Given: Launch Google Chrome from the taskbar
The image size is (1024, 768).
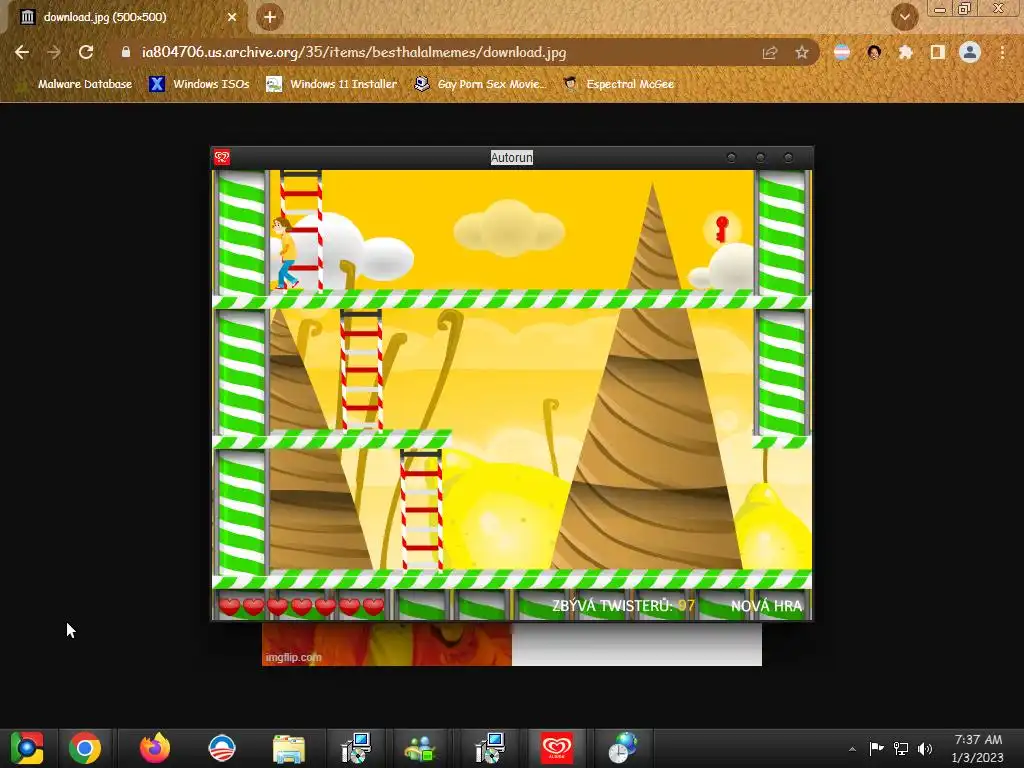Looking at the screenshot, I should [85, 748].
